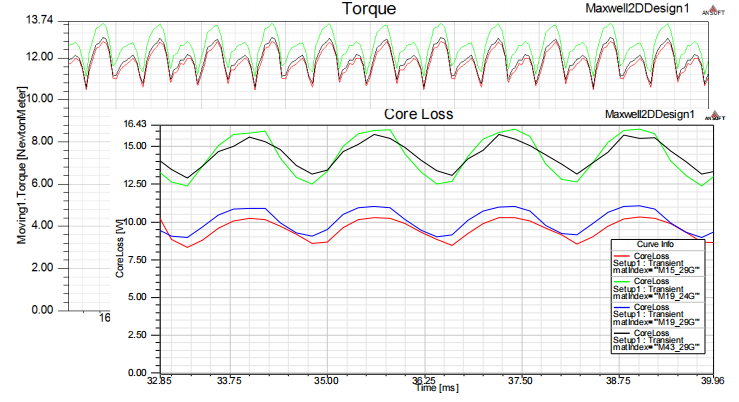Image resolution: width=739 pixels, height=402 pixels.
Task: Click the 2.00 tick on the Torque axis
Action: 42,268
